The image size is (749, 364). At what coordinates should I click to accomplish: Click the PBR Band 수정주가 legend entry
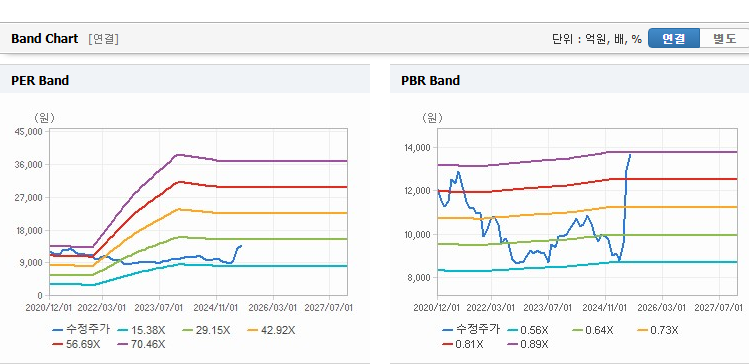471,330
